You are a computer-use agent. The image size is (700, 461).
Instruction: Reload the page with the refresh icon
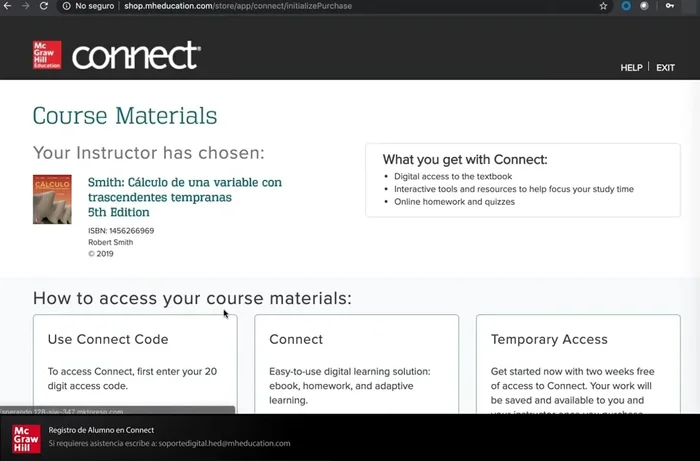(44, 6)
